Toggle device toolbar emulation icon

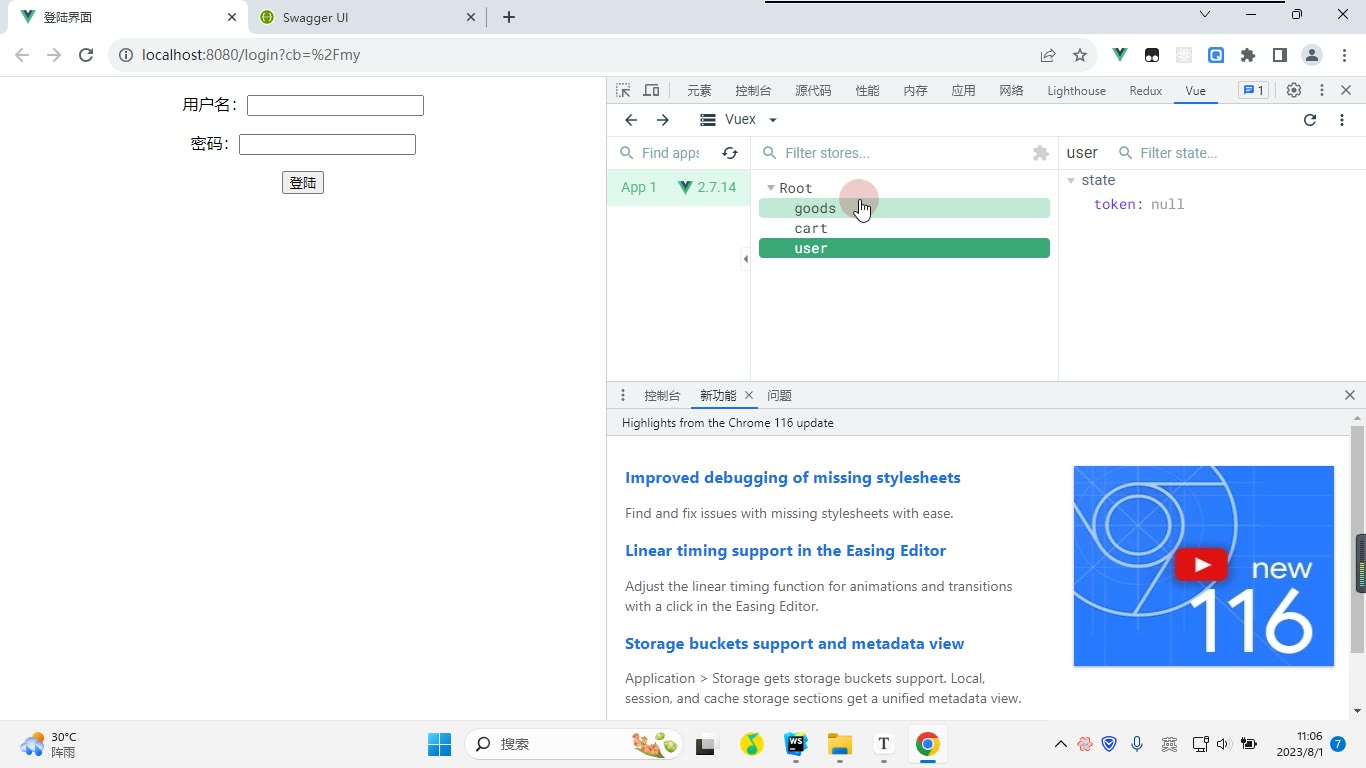click(651, 90)
